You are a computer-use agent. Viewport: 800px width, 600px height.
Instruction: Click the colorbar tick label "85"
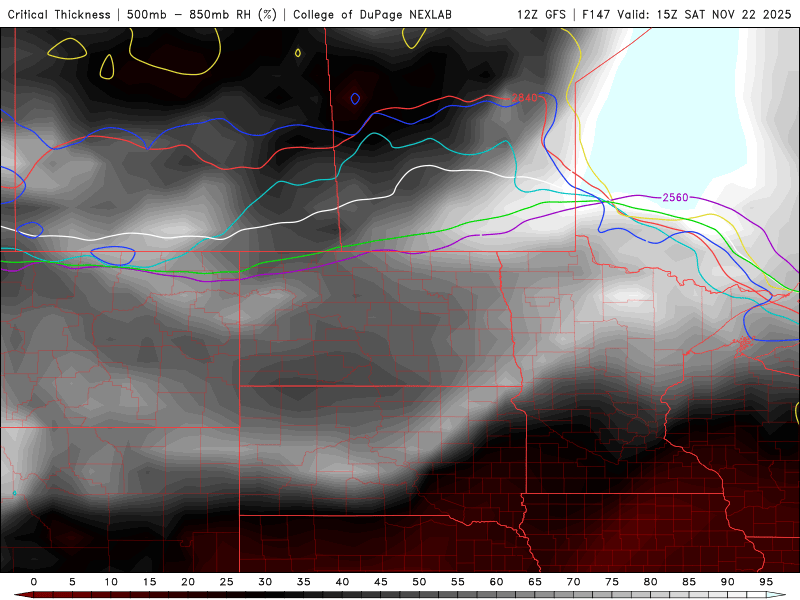(x=689, y=582)
